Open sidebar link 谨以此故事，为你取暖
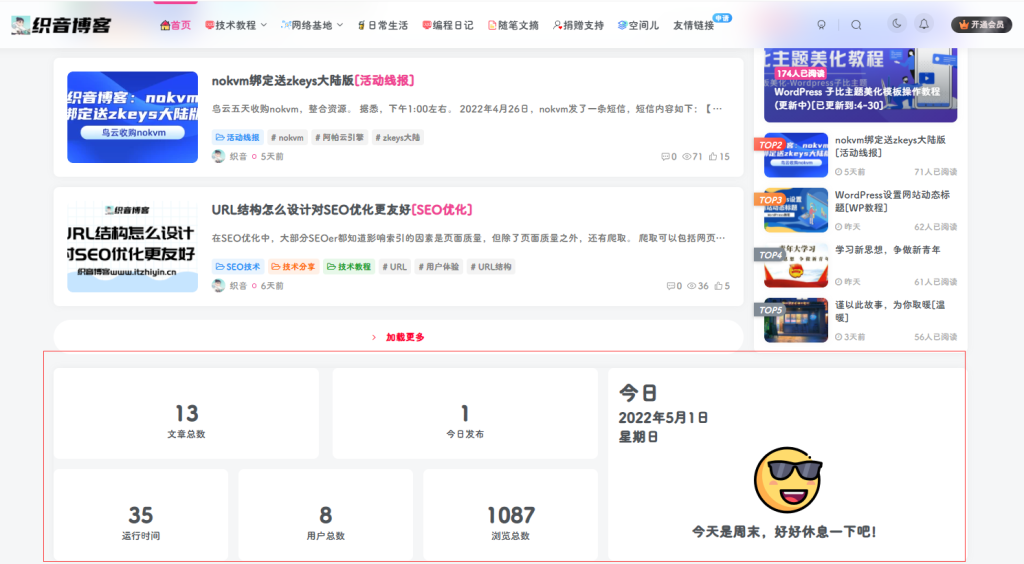Screen dimensions: 1024x564 pyautogui.click(x=889, y=311)
